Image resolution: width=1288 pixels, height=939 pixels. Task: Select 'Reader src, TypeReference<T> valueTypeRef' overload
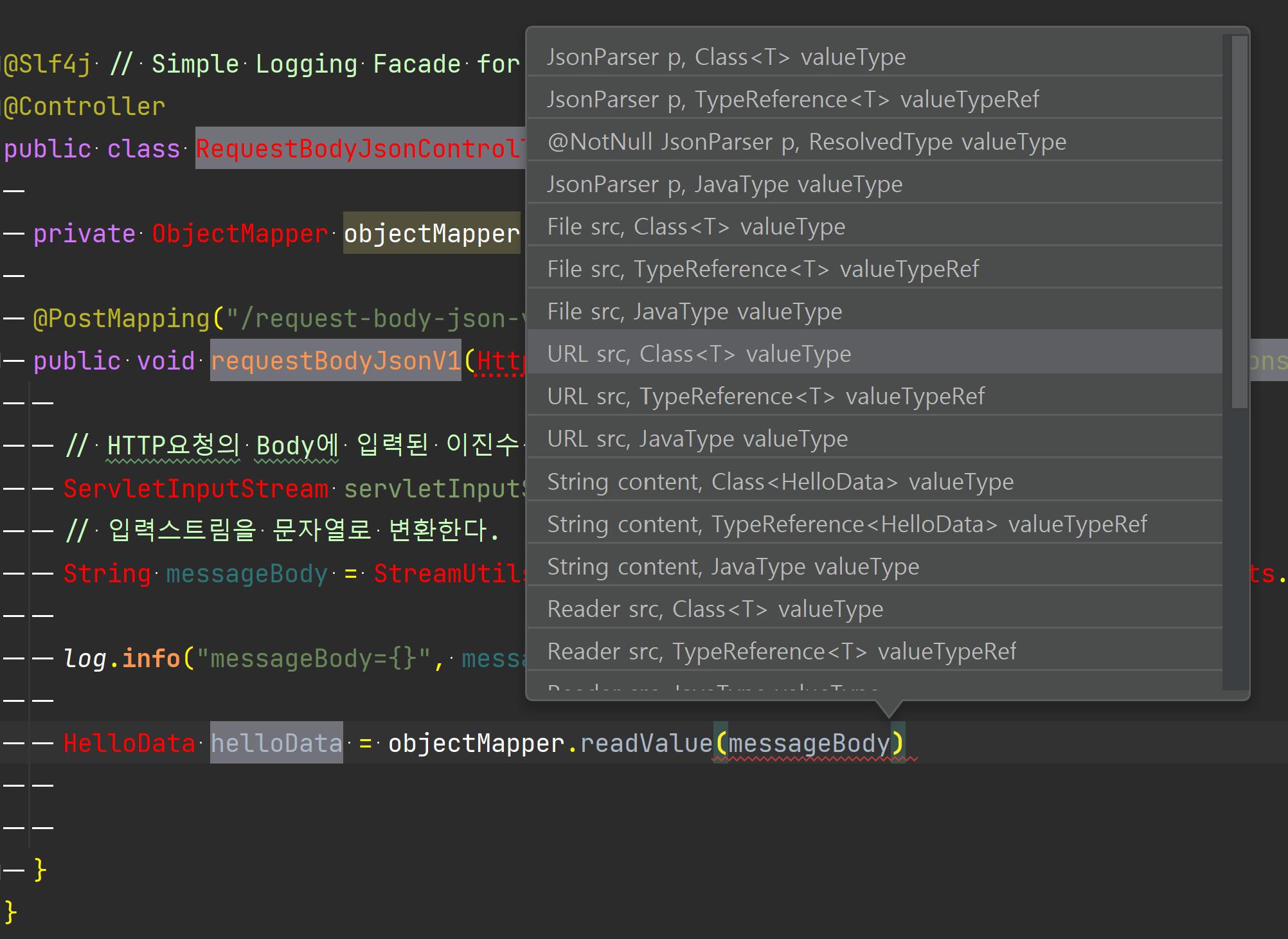pyautogui.click(x=874, y=651)
